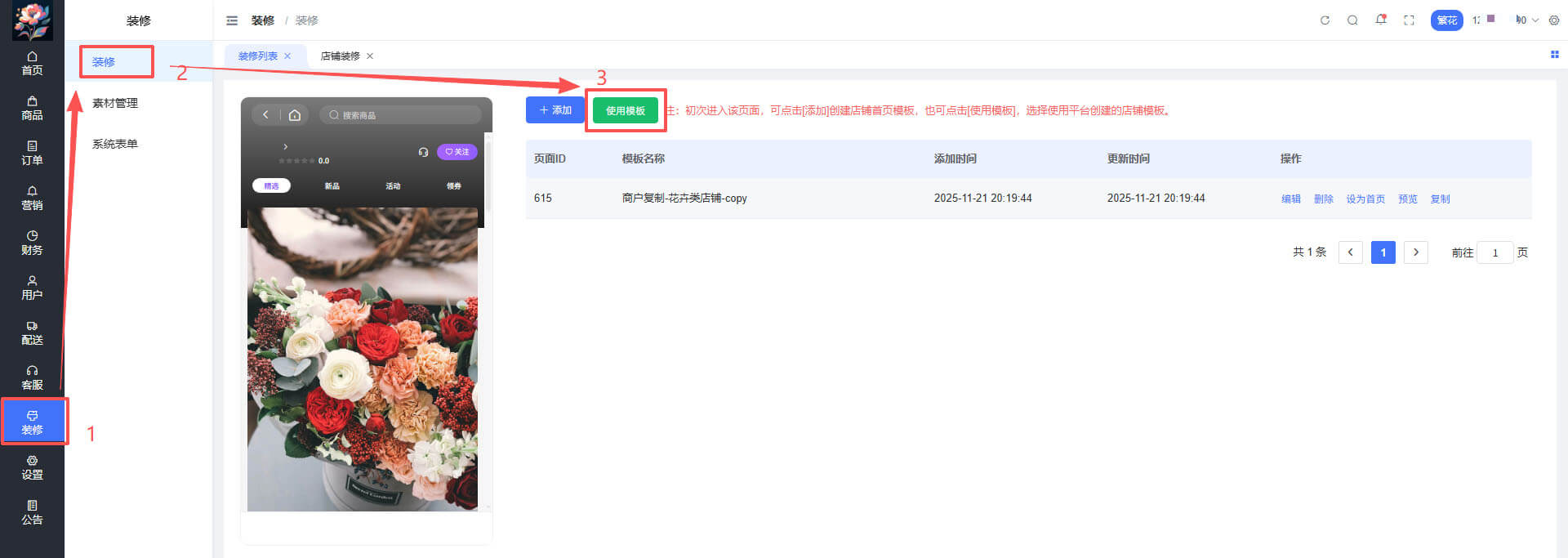This screenshot has width=1568, height=558.
Task: Go to next page arrow
Action: tap(1416, 252)
